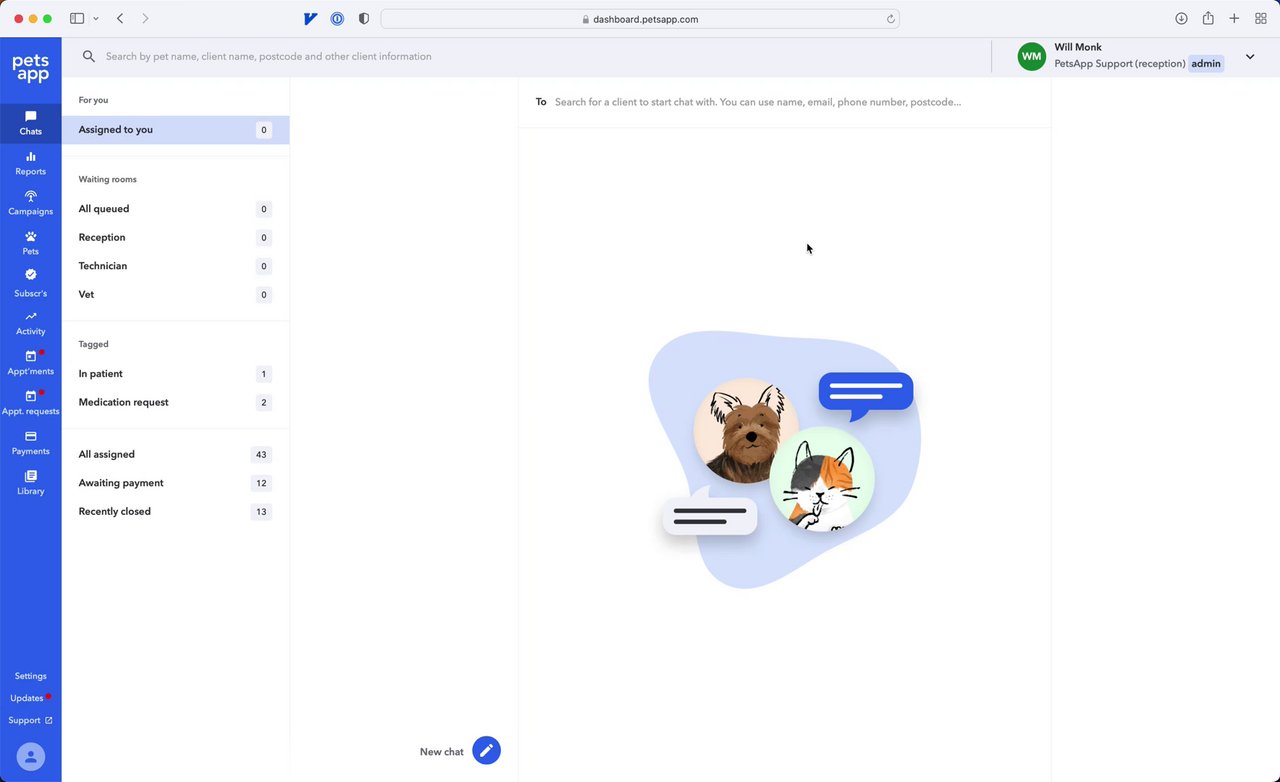Click the blue V extension icon
The width and height of the screenshot is (1280, 782).
[311, 19]
